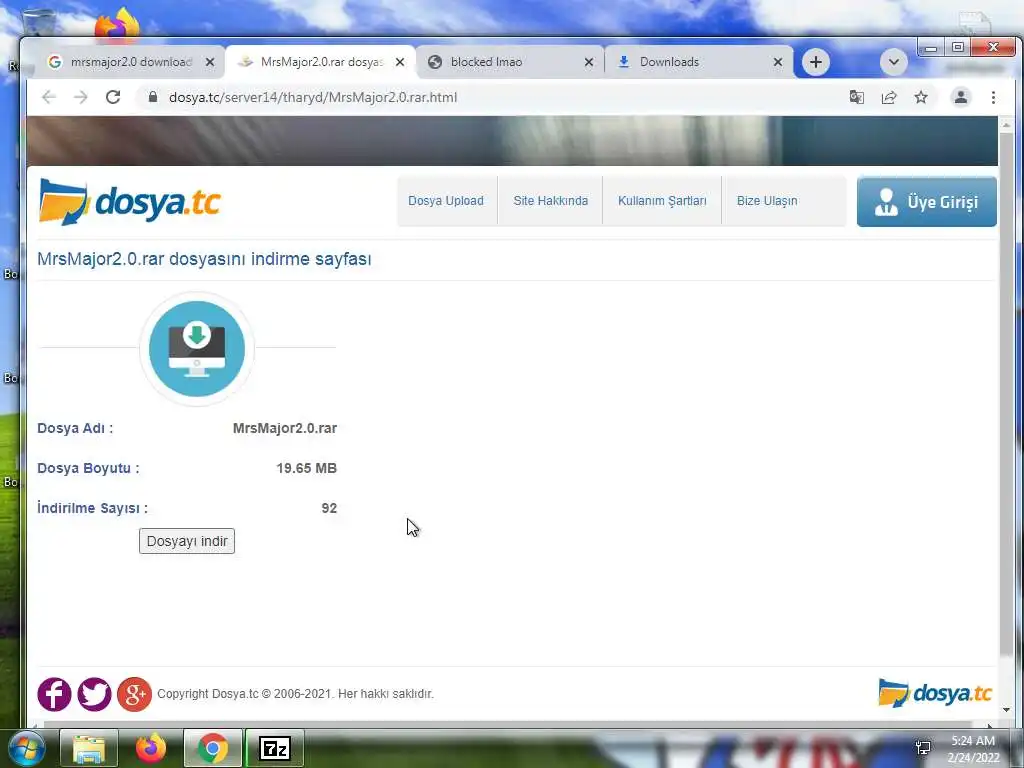Open the Facebook social icon
Viewport: 1024px width, 768px height.
pos(54,694)
